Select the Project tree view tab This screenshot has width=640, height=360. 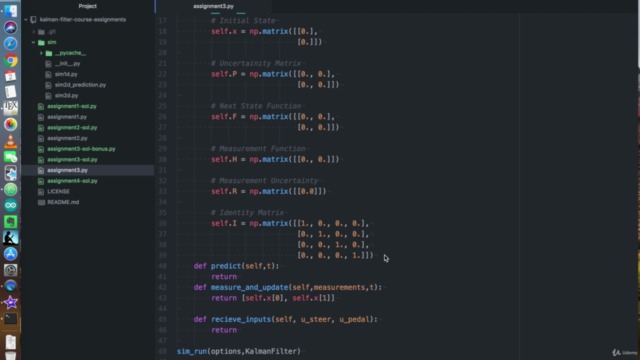(x=87, y=6)
